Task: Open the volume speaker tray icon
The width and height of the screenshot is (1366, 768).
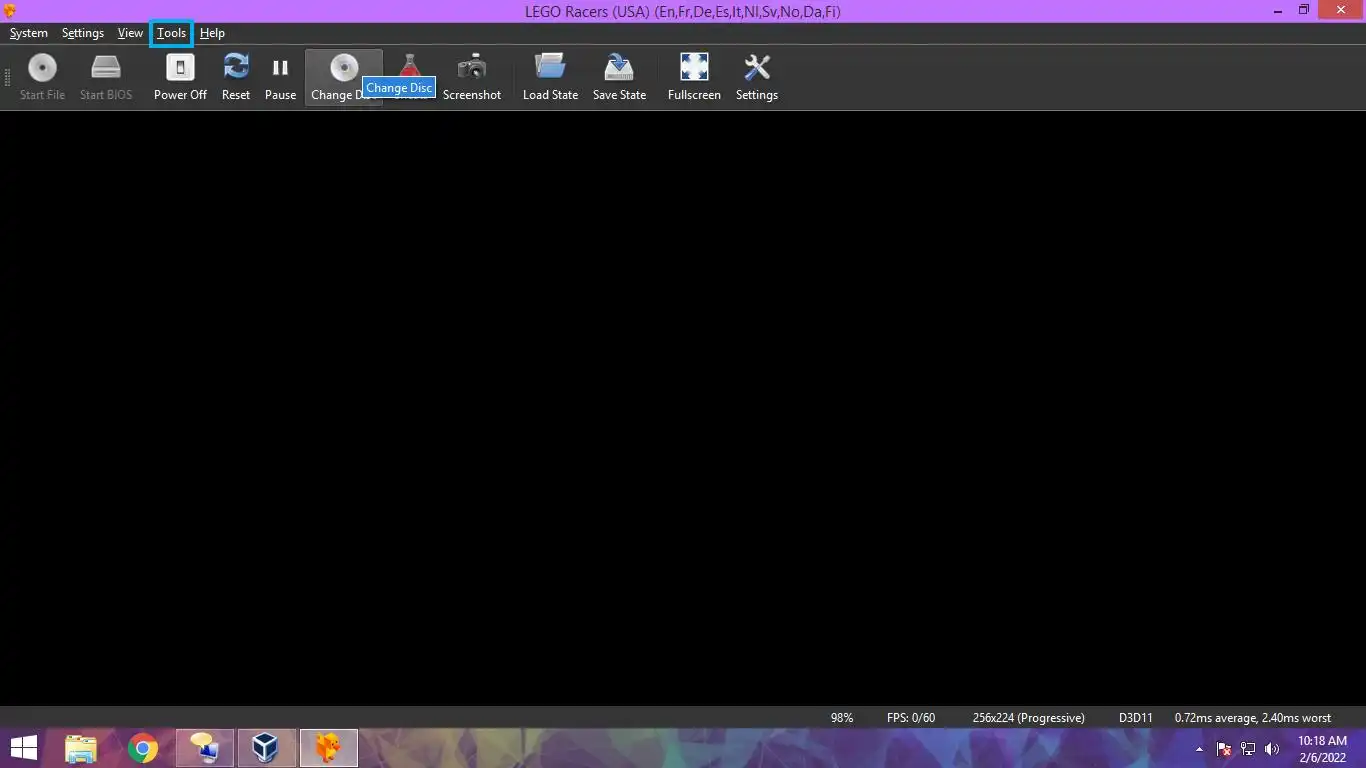Action: point(1272,749)
